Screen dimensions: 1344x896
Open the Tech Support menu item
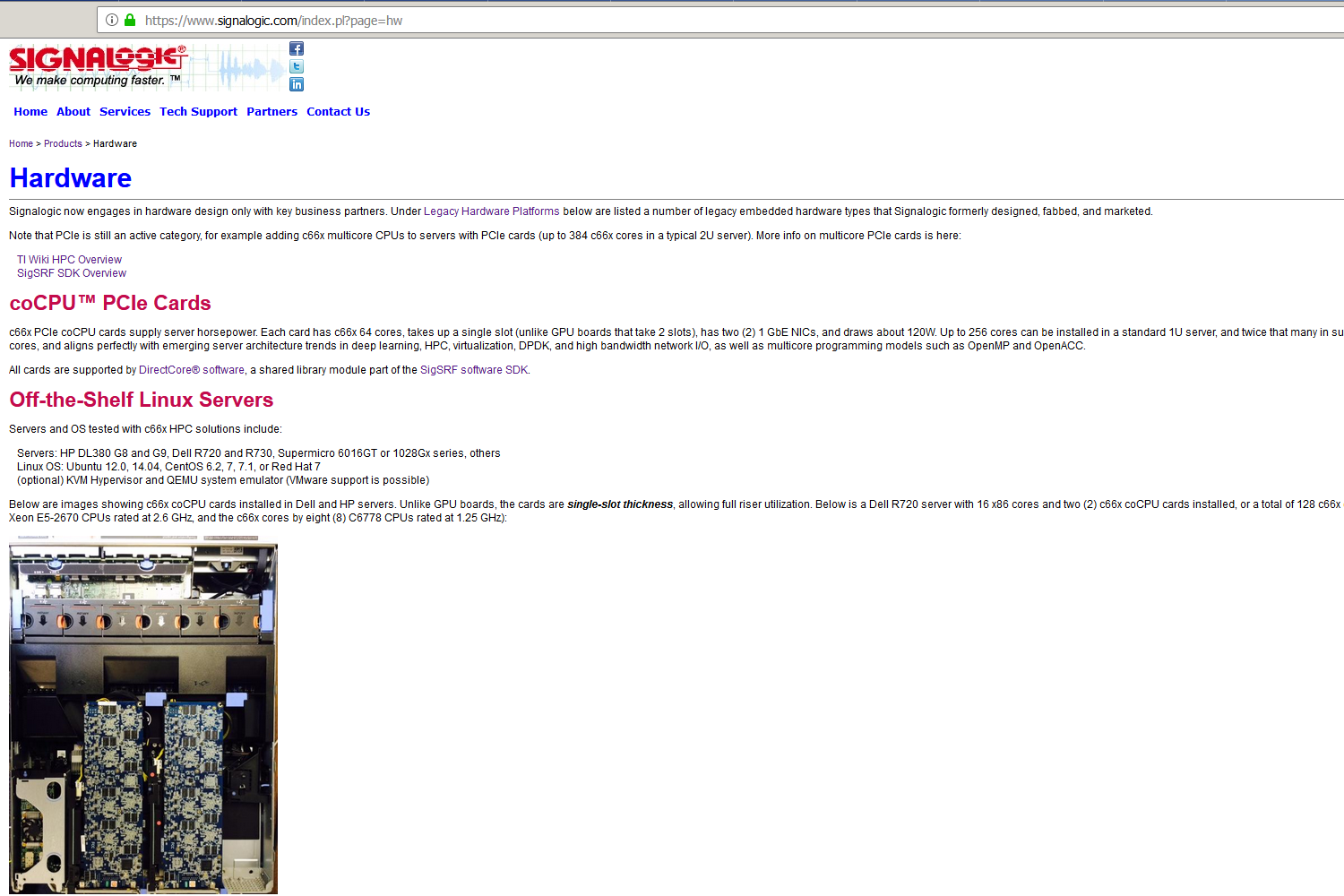click(x=198, y=112)
